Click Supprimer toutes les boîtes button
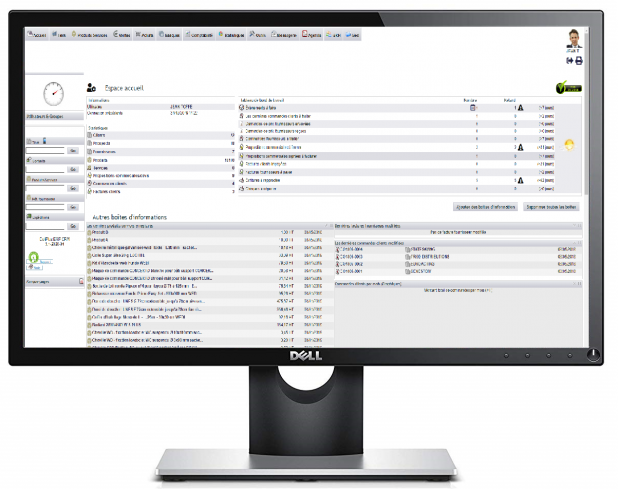618x489 pixels. pos(551,207)
